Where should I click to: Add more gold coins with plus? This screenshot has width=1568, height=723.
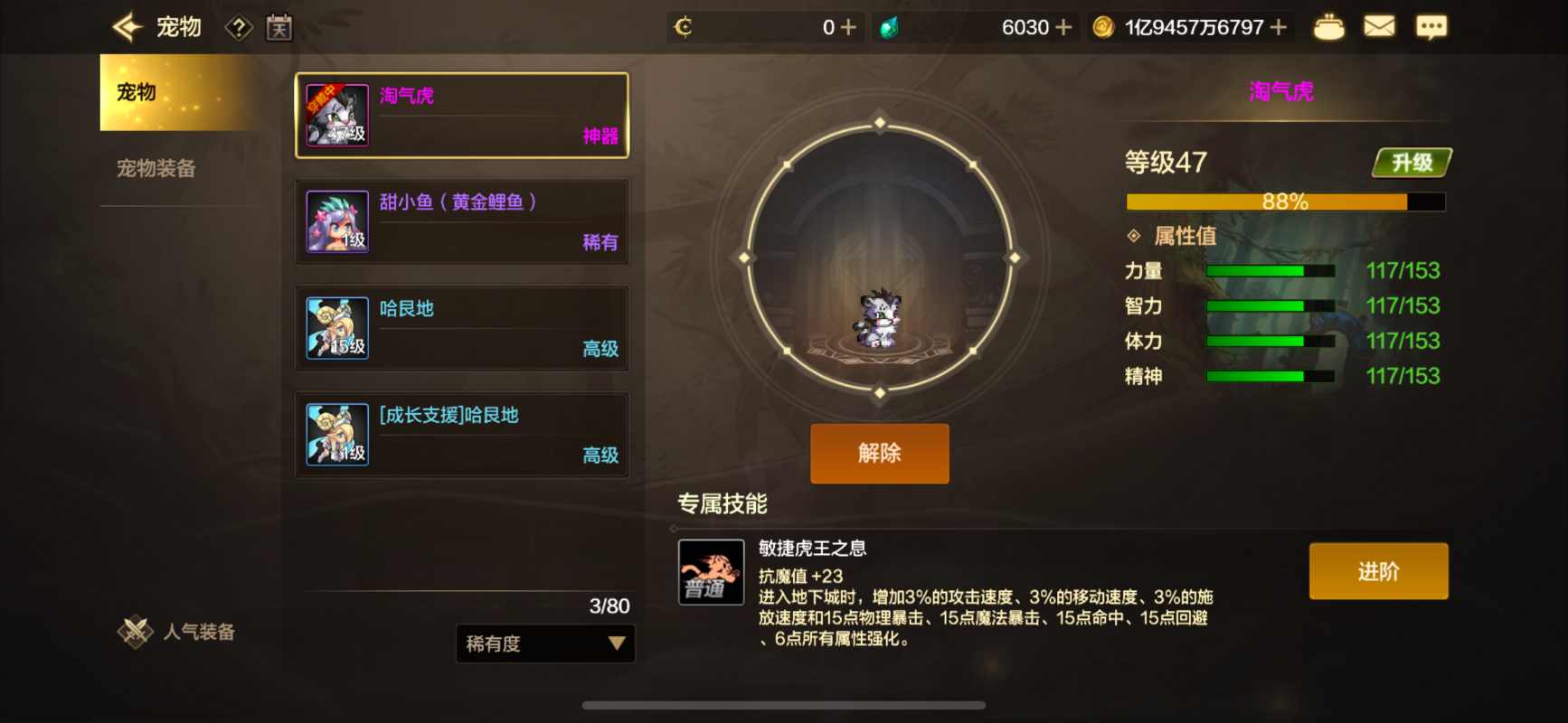click(x=1279, y=27)
